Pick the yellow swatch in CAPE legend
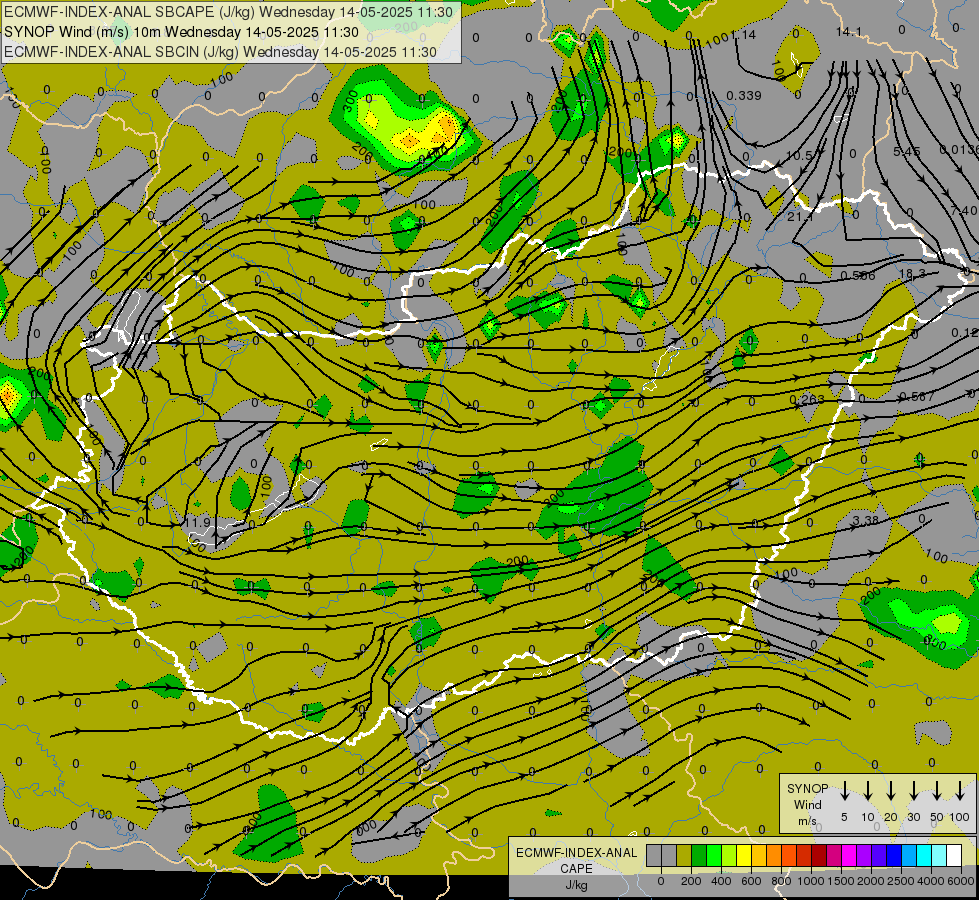The image size is (979, 900). coord(744,855)
